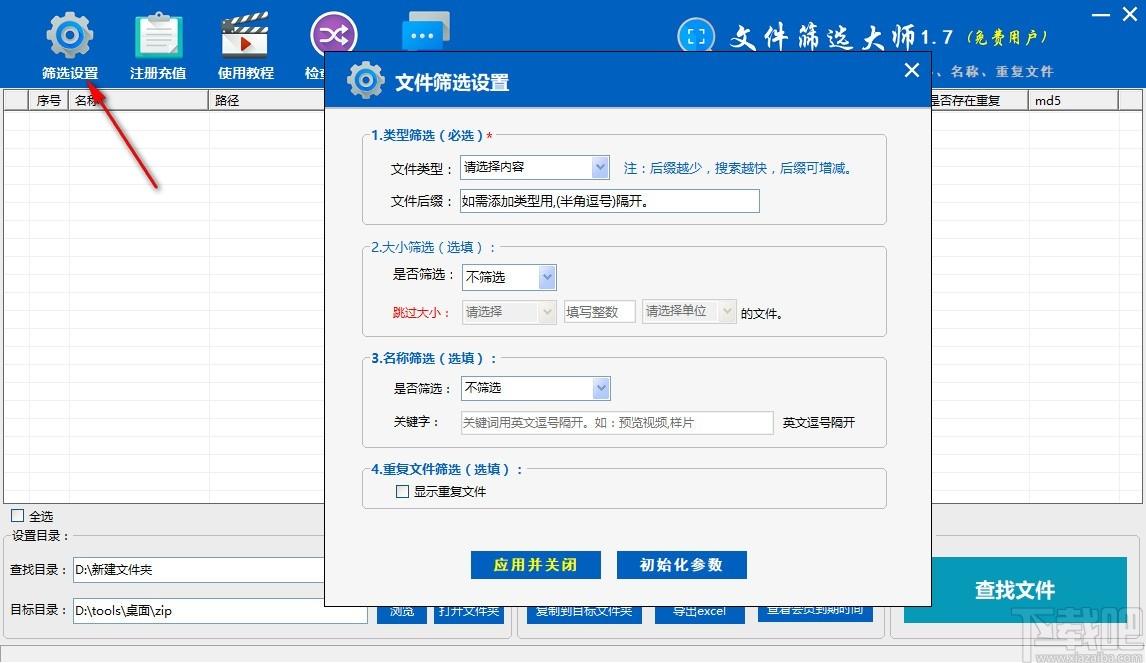
Task: Click the fullscreen frame icon near title
Action: point(696,37)
